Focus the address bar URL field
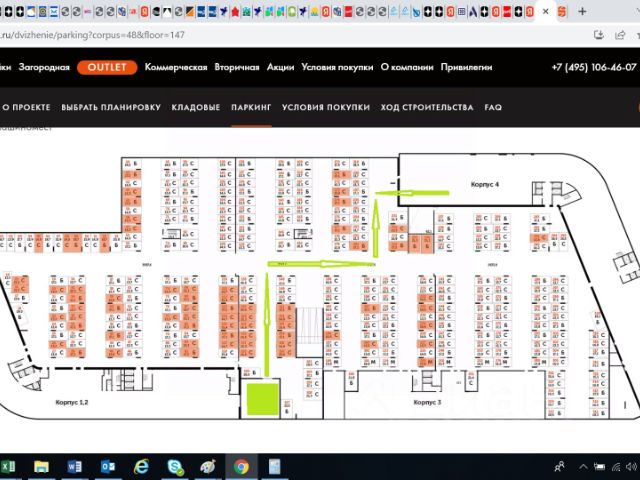Image resolution: width=640 pixels, height=480 pixels. 286,35
